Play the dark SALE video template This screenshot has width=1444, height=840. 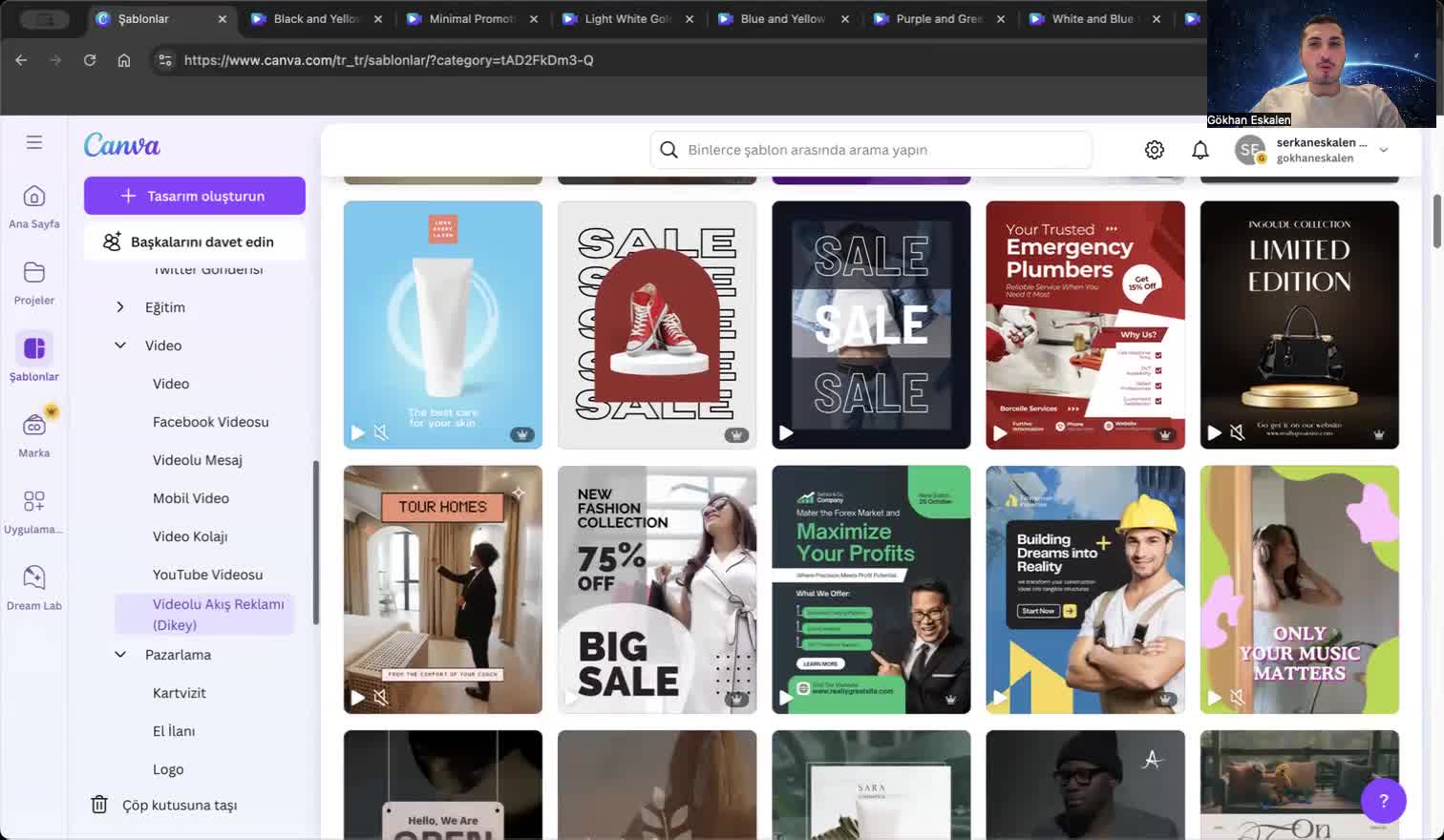786,433
